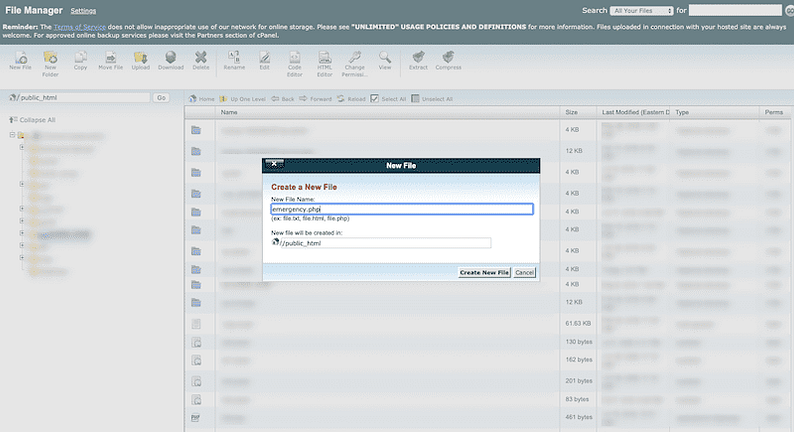Click the Extract icon
Viewport: 794px width, 432px height.
tap(418, 60)
